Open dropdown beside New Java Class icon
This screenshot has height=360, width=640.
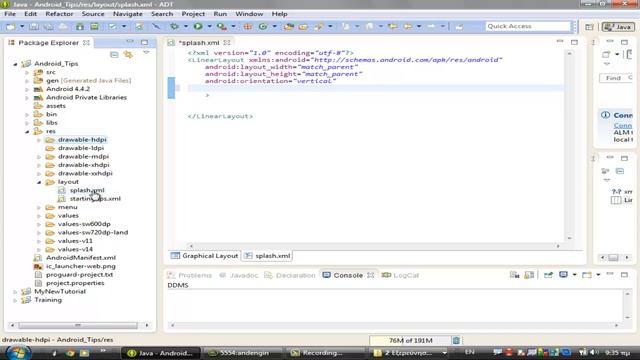tap(274, 27)
